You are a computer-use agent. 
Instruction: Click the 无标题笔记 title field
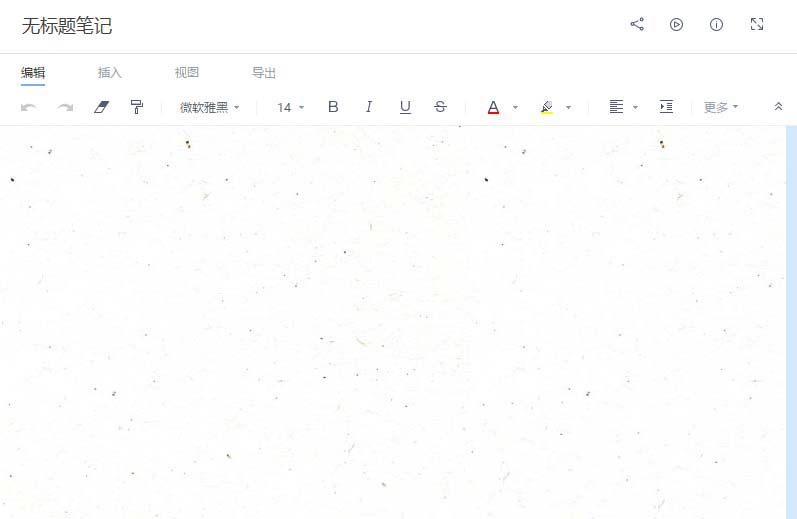coord(67,26)
